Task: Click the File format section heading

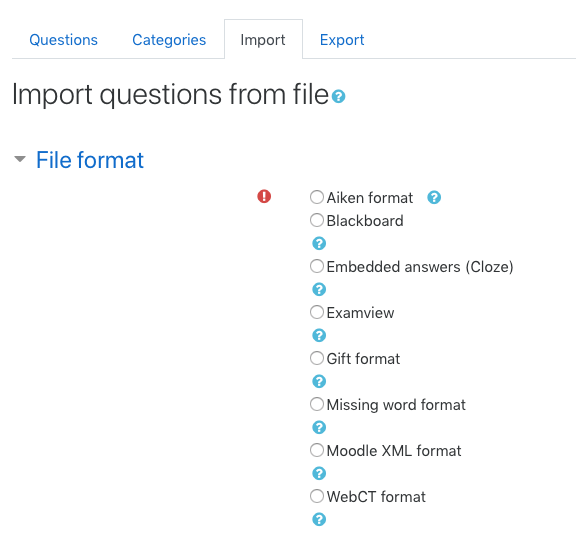Action: 90,160
